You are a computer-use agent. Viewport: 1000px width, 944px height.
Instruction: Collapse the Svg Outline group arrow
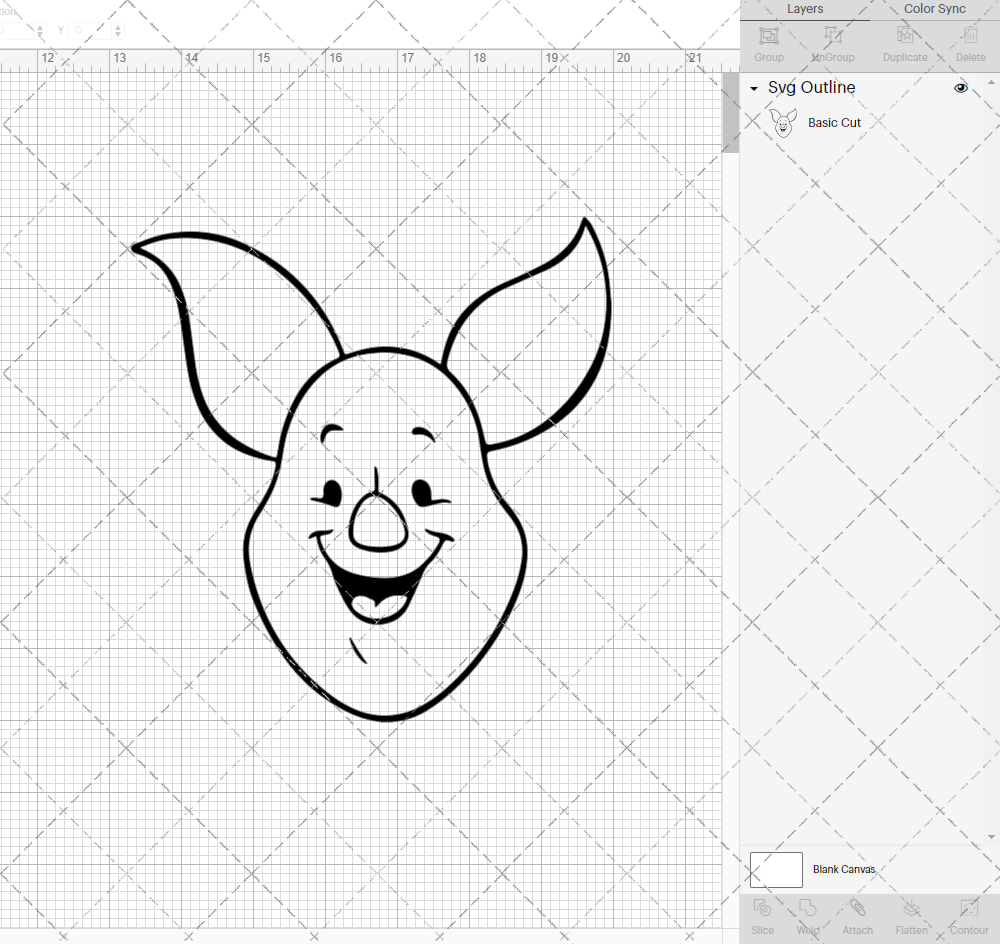pyautogui.click(x=754, y=89)
